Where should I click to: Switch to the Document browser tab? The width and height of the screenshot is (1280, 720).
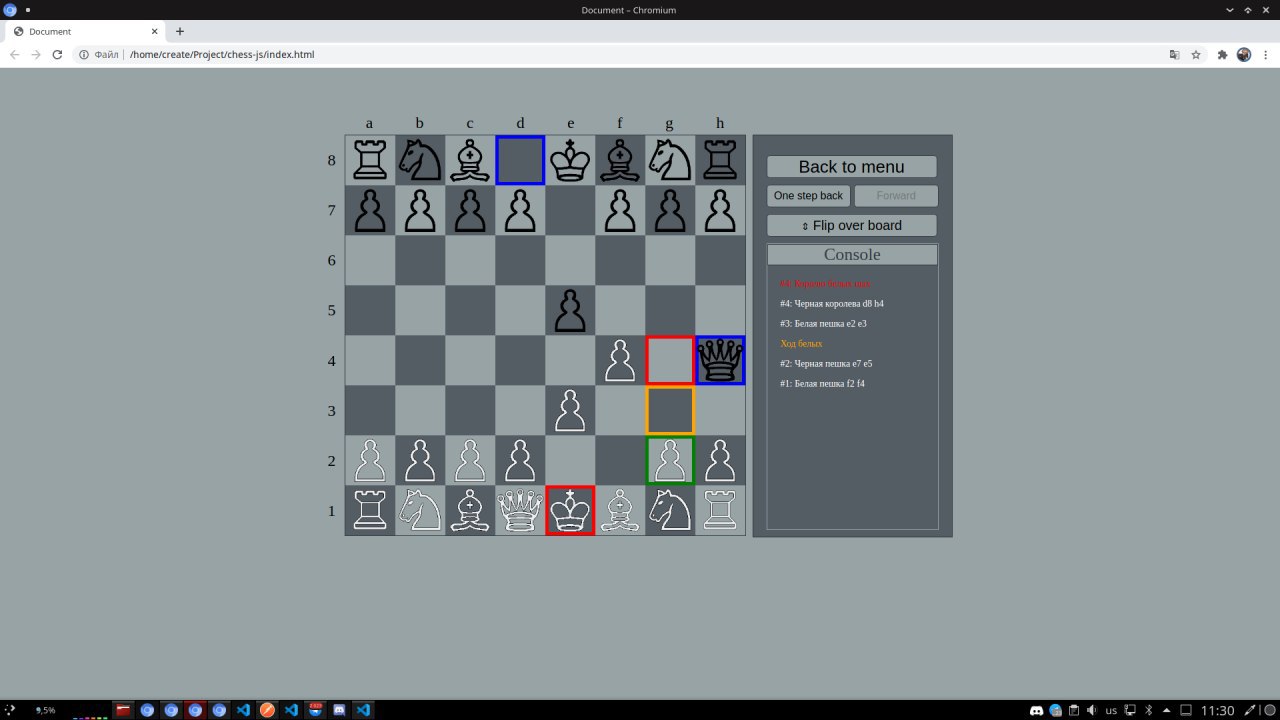(82, 31)
